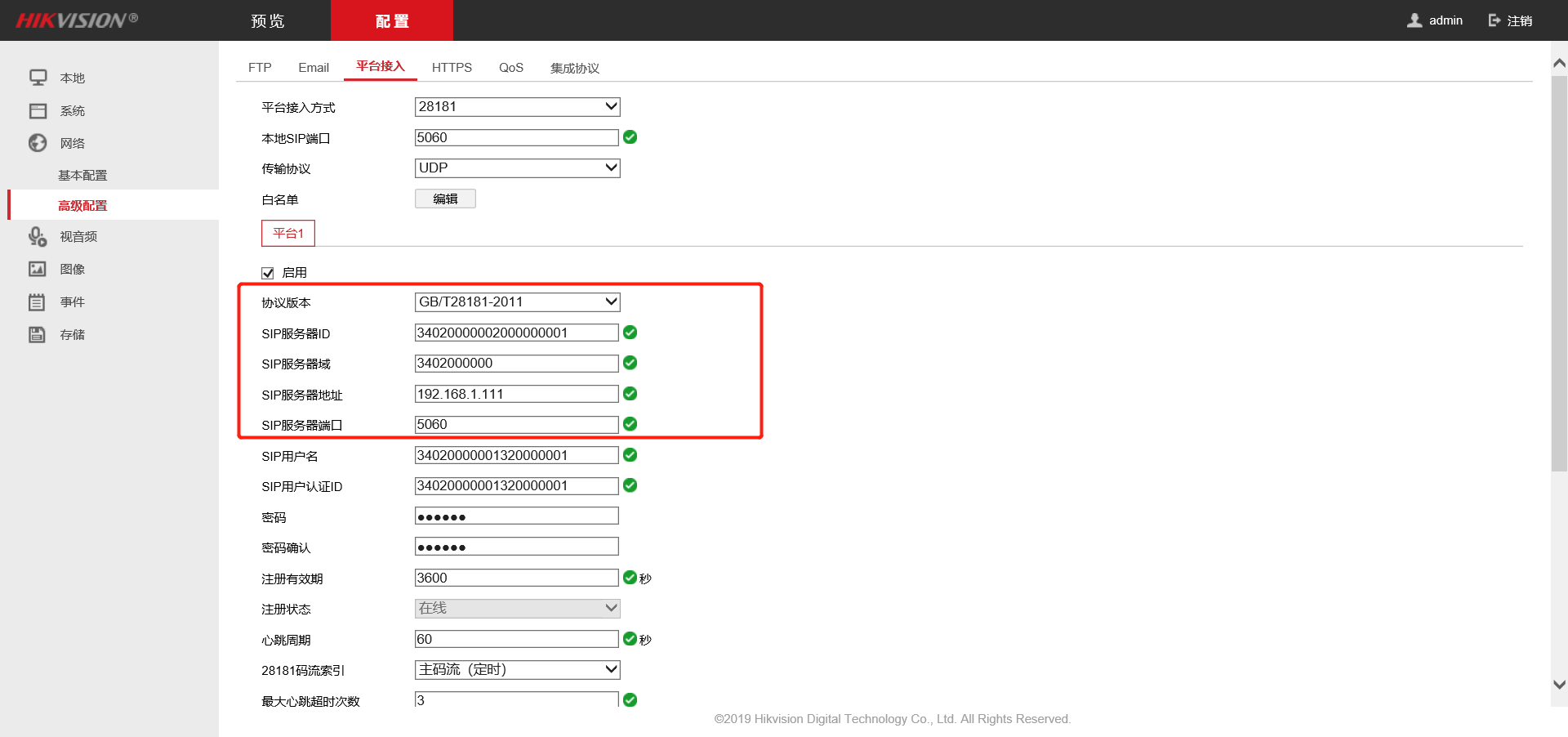Open the 传输协议 UDP dropdown
The width and height of the screenshot is (1568, 737).
[518, 168]
